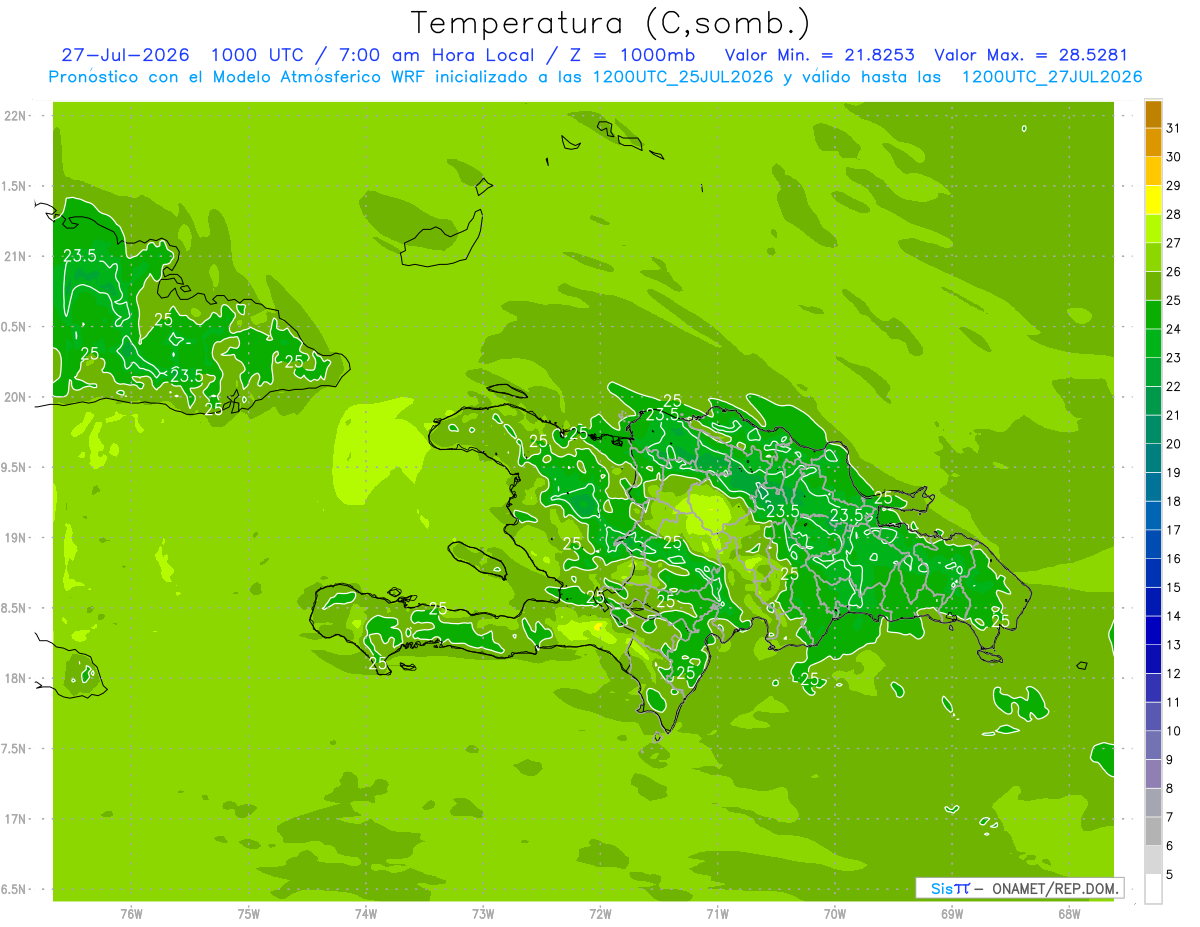This screenshot has width=1200, height=927.
Task: Click color scale label '30'
Action: pyautogui.click(x=1174, y=157)
